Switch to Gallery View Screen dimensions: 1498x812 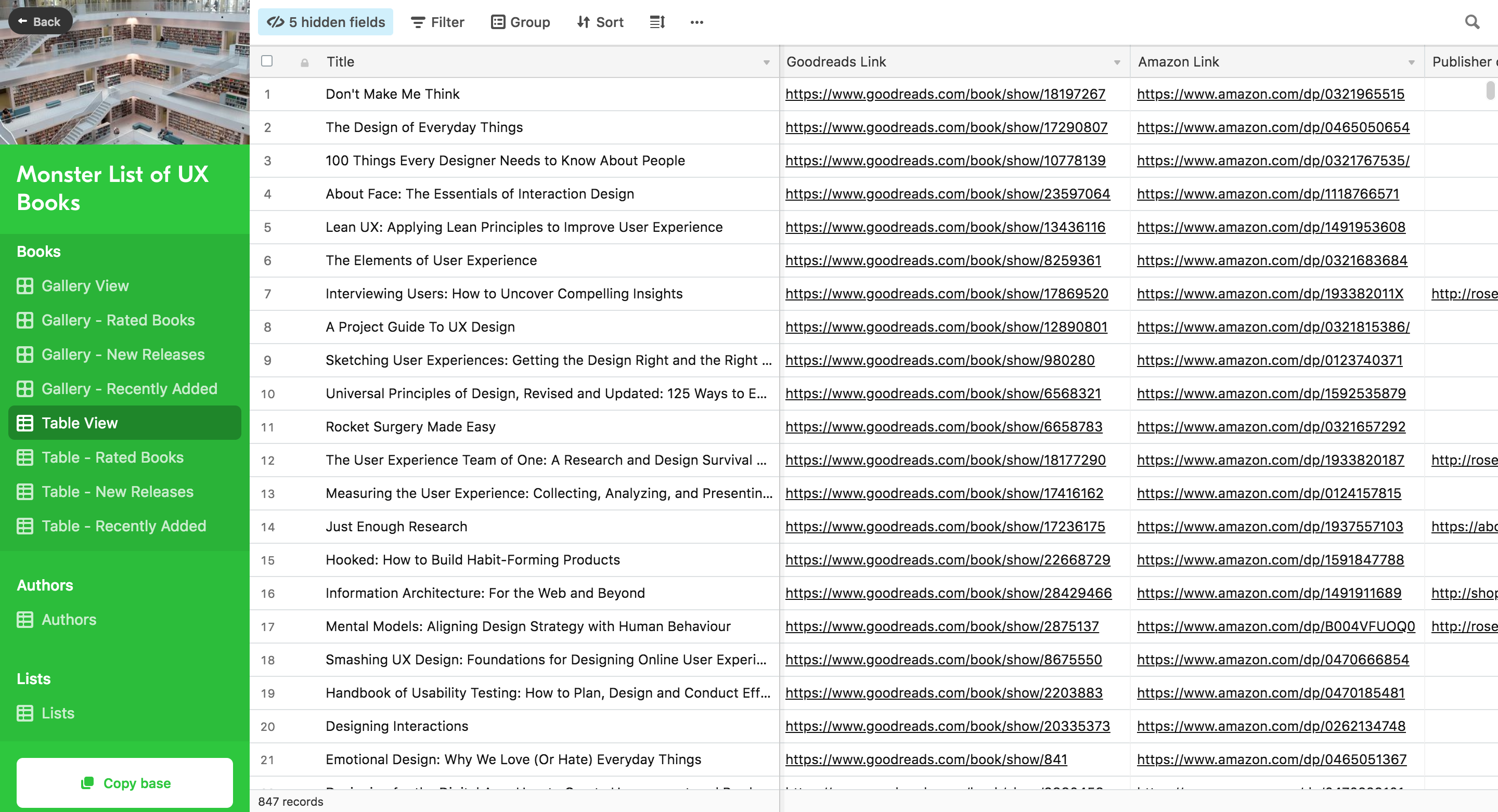124,286
